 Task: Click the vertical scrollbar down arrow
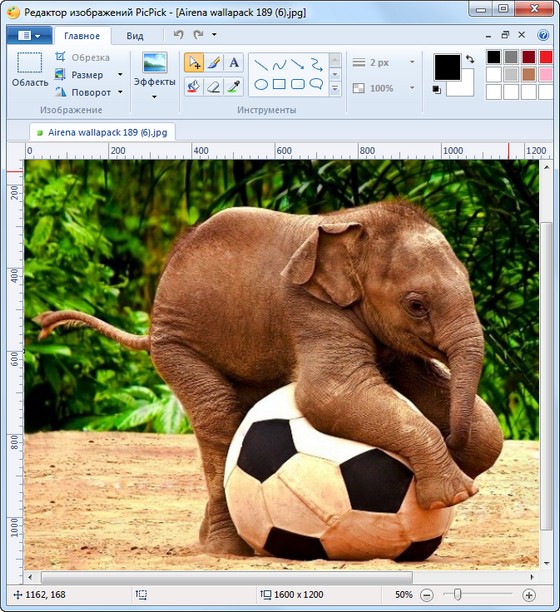pyautogui.click(x=546, y=563)
